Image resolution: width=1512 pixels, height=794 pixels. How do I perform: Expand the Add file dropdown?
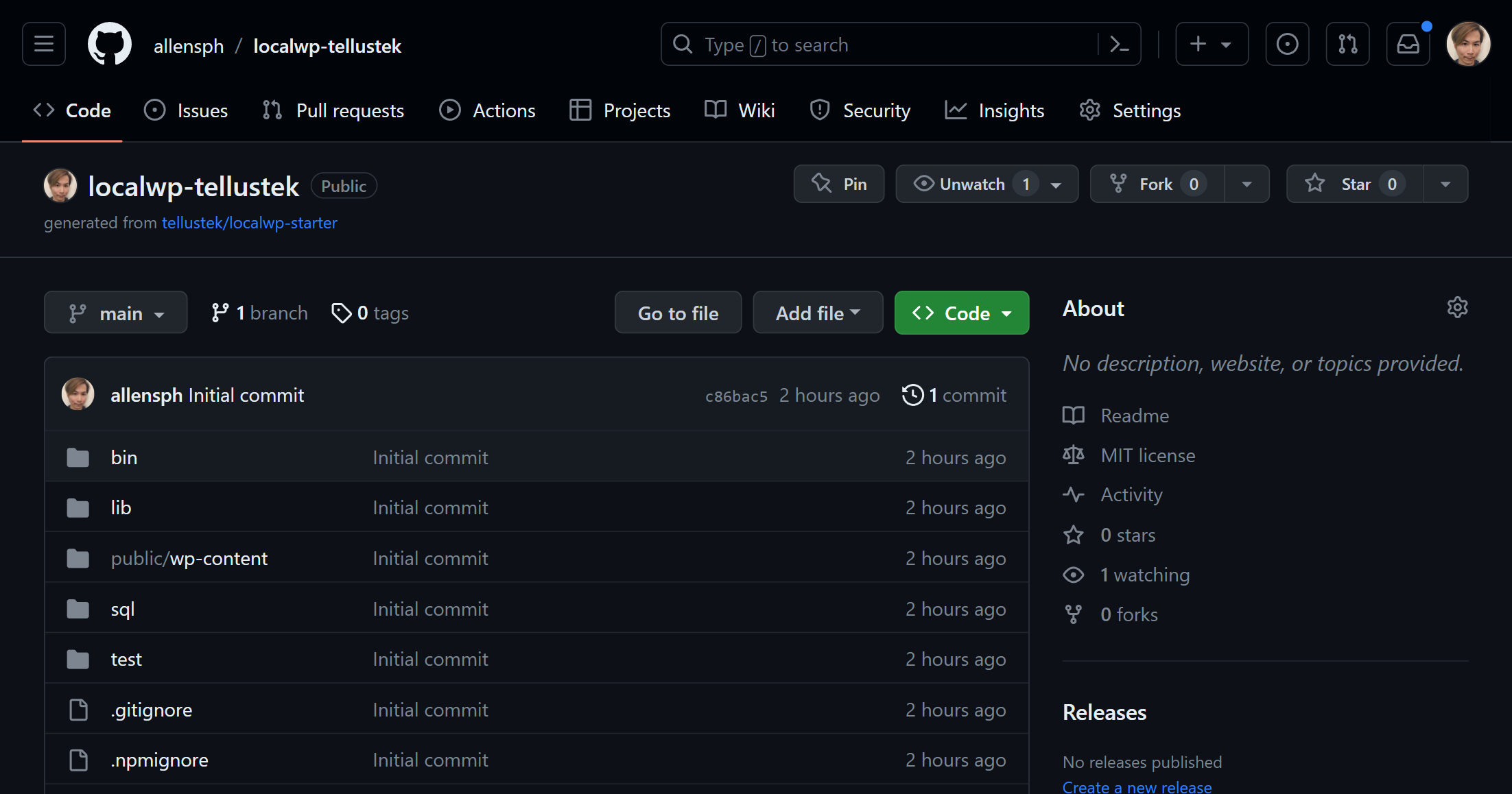[x=817, y=312]
